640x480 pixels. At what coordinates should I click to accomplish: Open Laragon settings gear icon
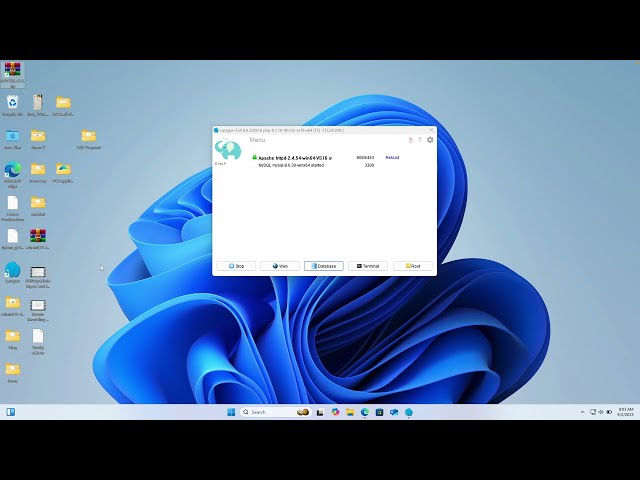pos(430,140)
